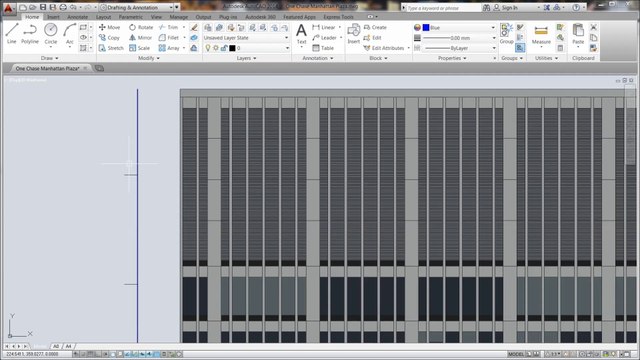Viewport: 640px width, 360px height.
Task: Select the Circle tool
Action: [51, 33]
